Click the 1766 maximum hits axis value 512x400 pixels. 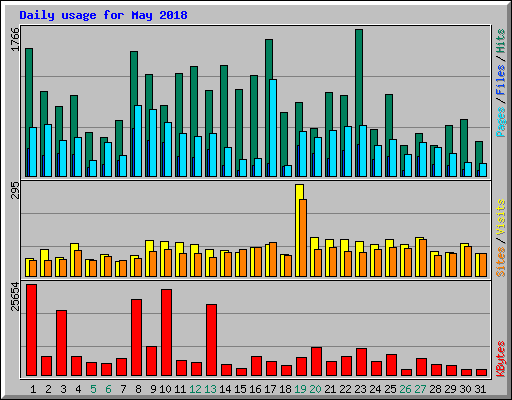pyautogui.click(x=15, y=39)
